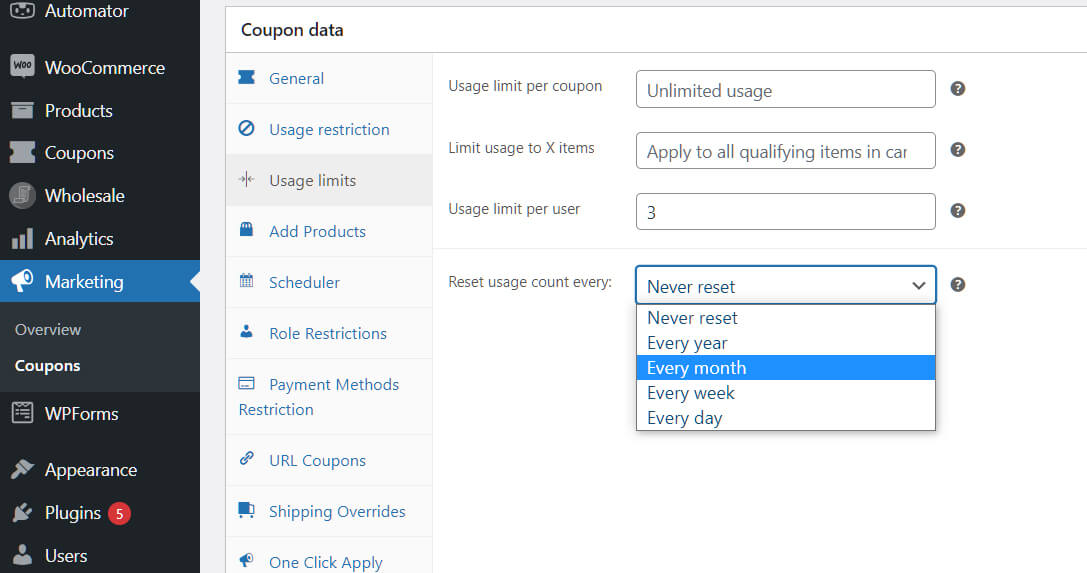Open the Reset usage count dropdown
Viewport: 1087px width, 573px height.
point(785,285)
